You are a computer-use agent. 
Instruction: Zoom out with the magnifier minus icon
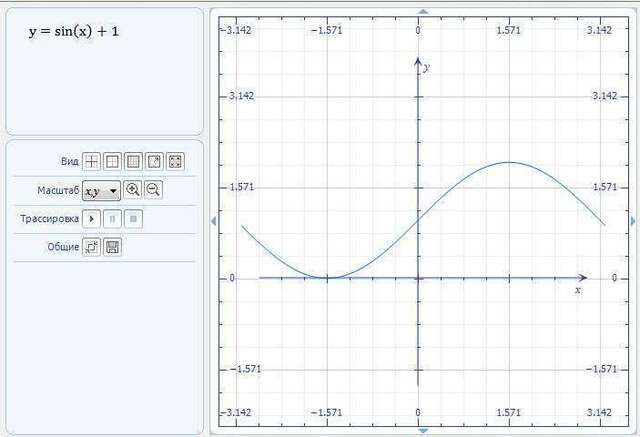(153, 190)
